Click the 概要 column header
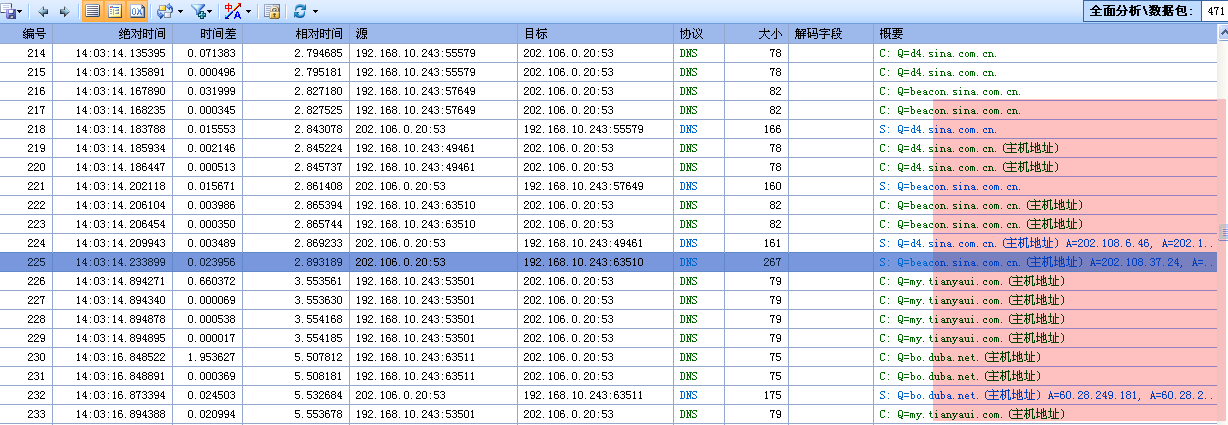 click(1045, 33)
